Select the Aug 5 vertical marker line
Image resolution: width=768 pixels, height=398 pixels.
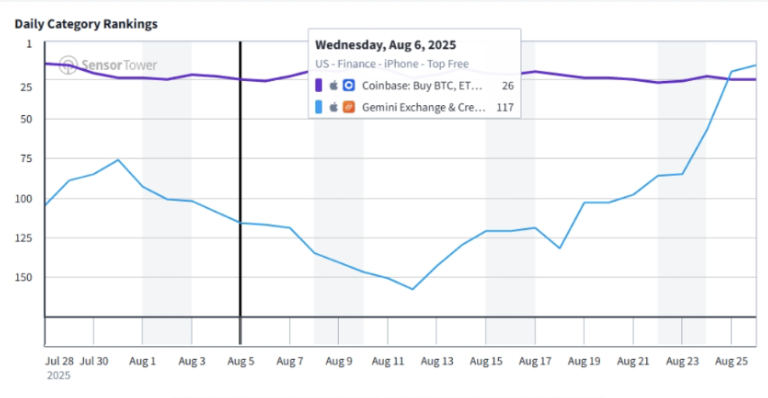coord(240,193)
